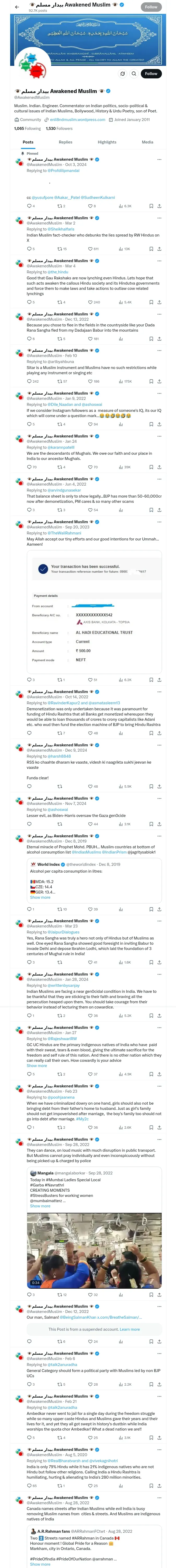Open the profile's three-dot more options
This screenshot has width=176, height=1568.
click(122, 74)
